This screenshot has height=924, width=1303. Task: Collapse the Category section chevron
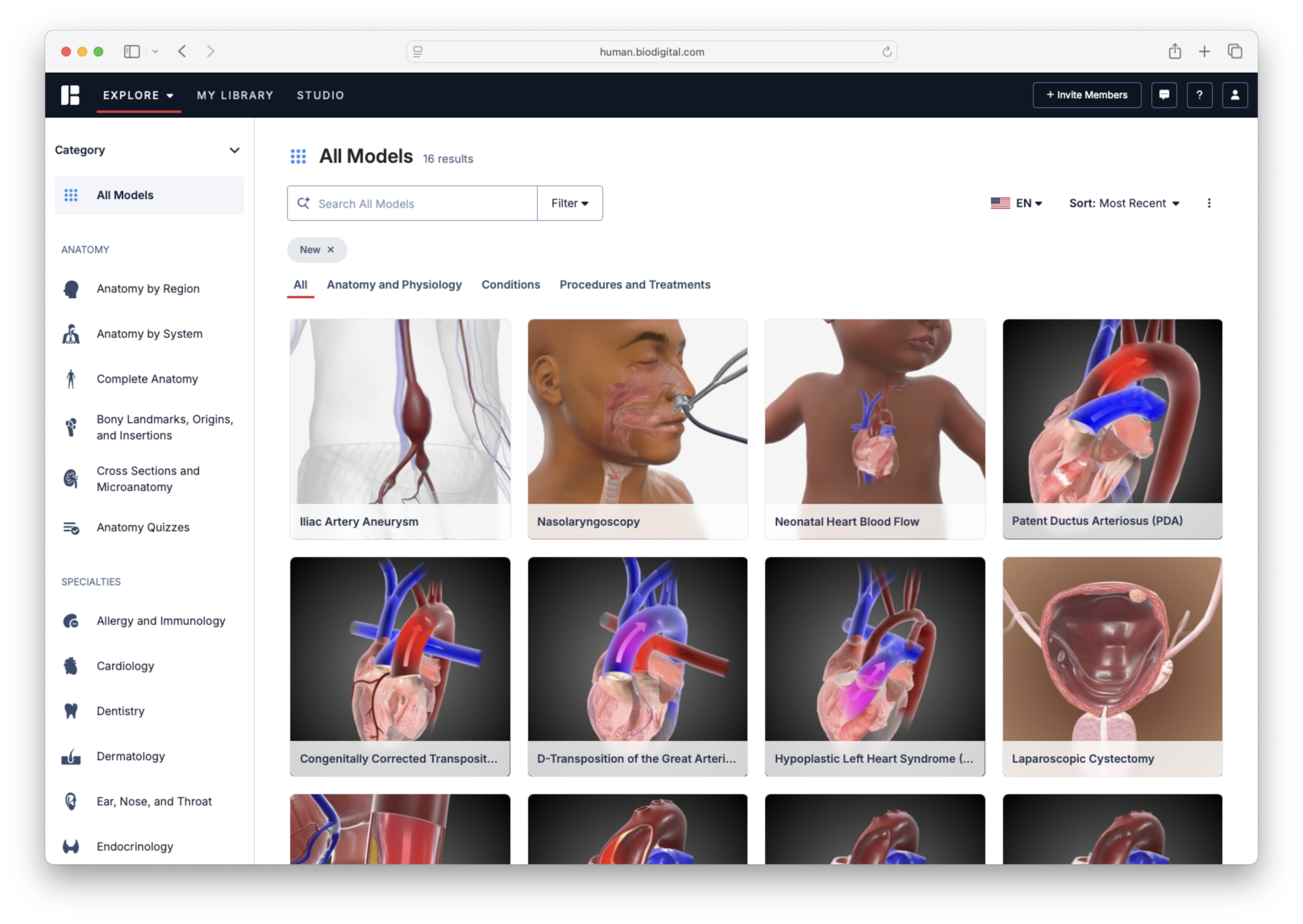[x=234, y=150]
